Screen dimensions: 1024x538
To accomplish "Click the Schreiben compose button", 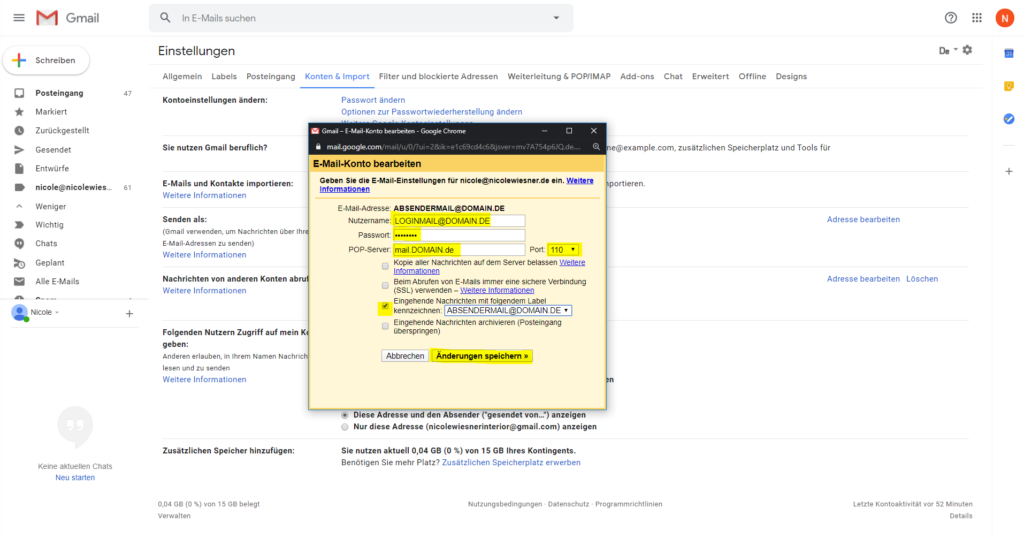I will point(47,60).
